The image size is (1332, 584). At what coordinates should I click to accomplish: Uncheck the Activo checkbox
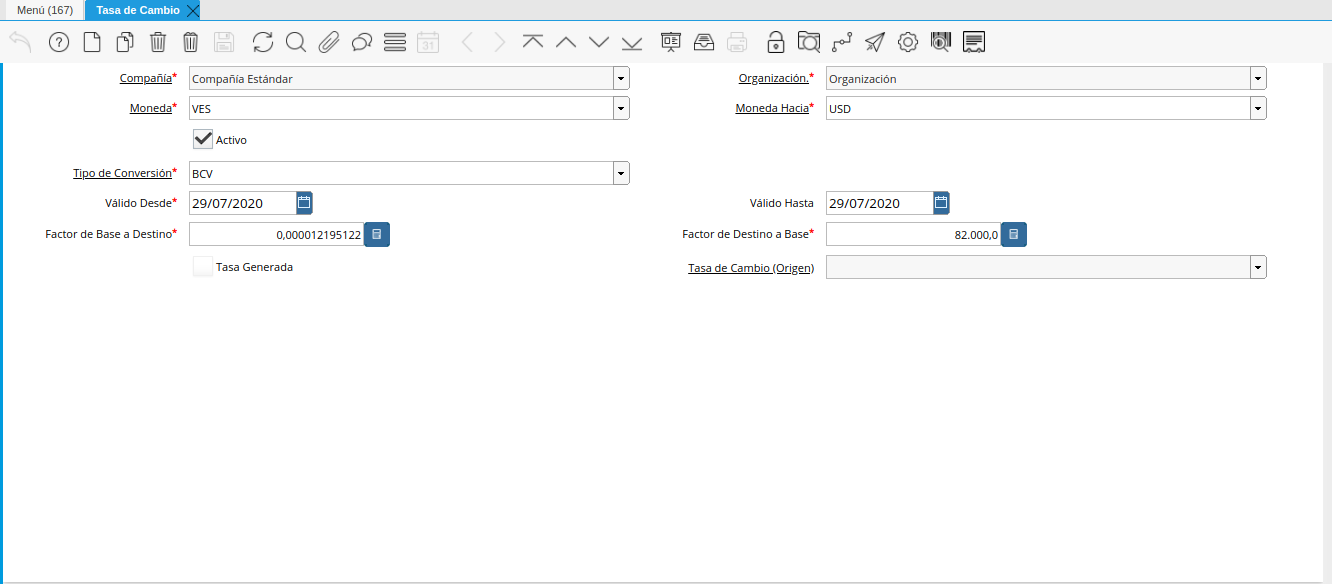point(203,139)
